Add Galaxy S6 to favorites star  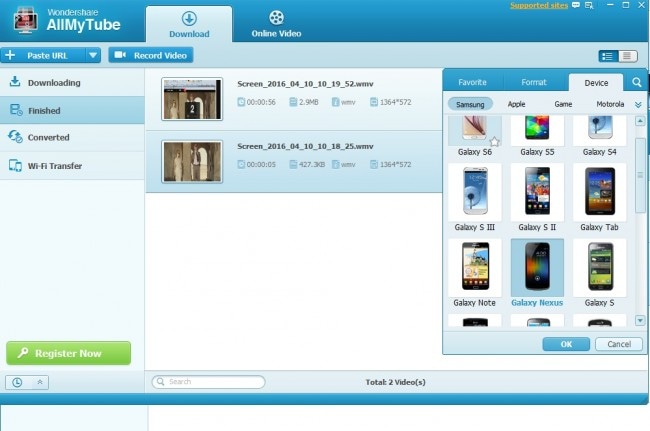(495, 141)
